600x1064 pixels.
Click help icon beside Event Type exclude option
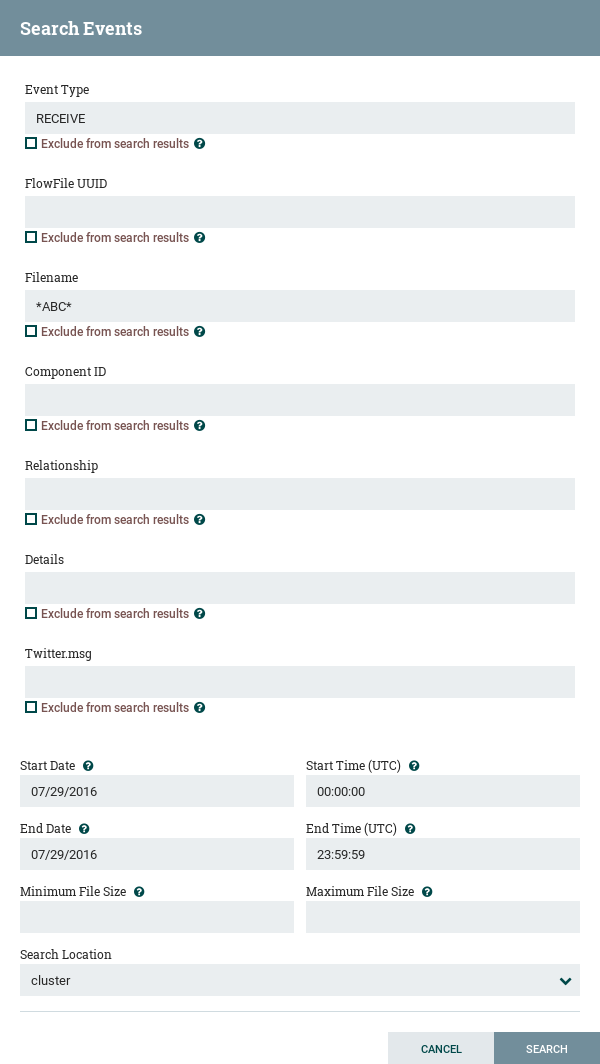click(200, 144)
